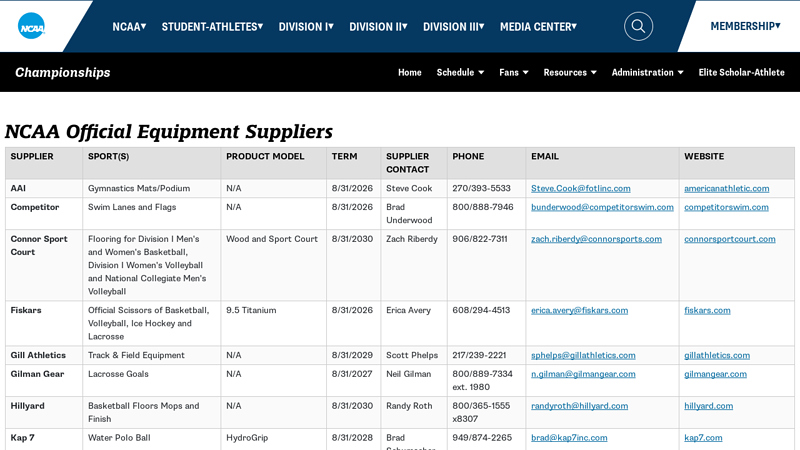Visit kap7.com website
The width and height of the screenshot is (800, 450).
(x=703, y=438)
